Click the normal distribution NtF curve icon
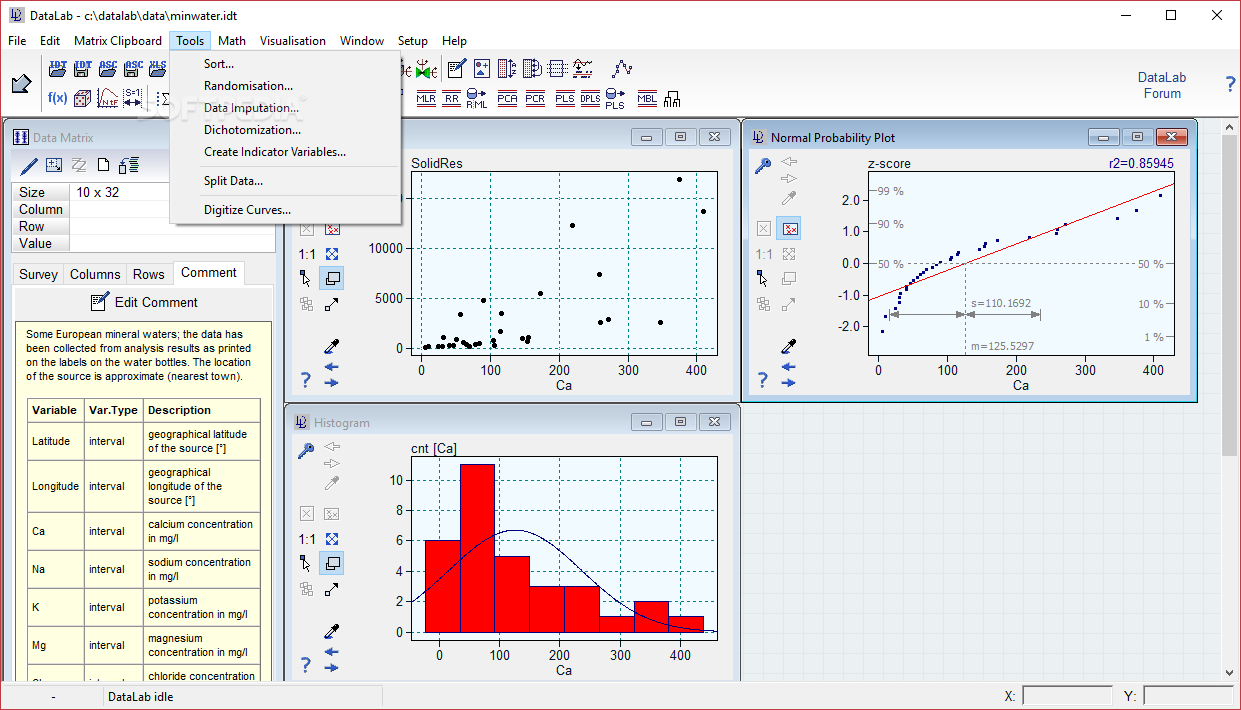This screenshot has width=1241, height=710. tap(108, 98)
